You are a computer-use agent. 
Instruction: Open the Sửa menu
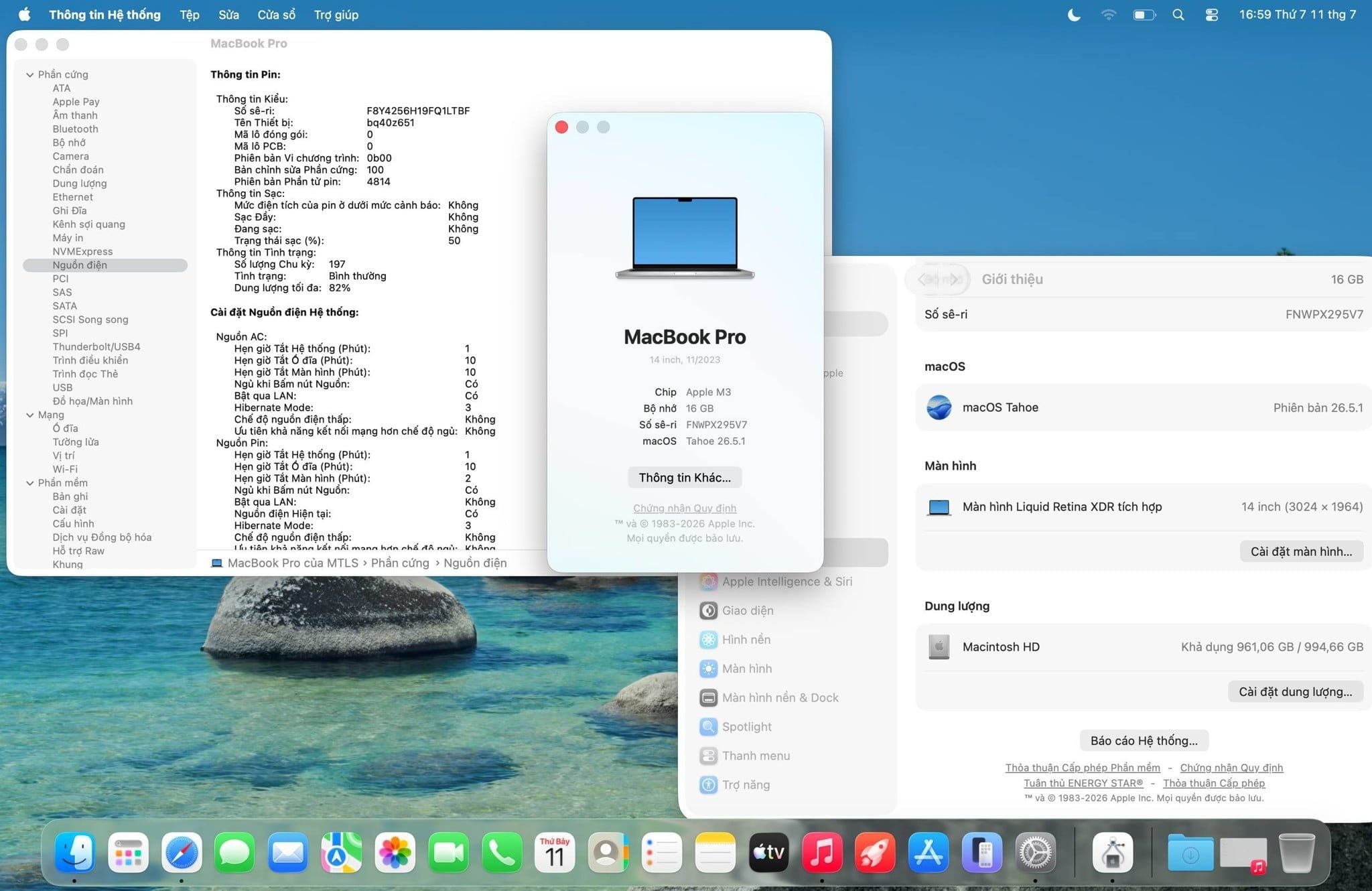click(228, 15)
